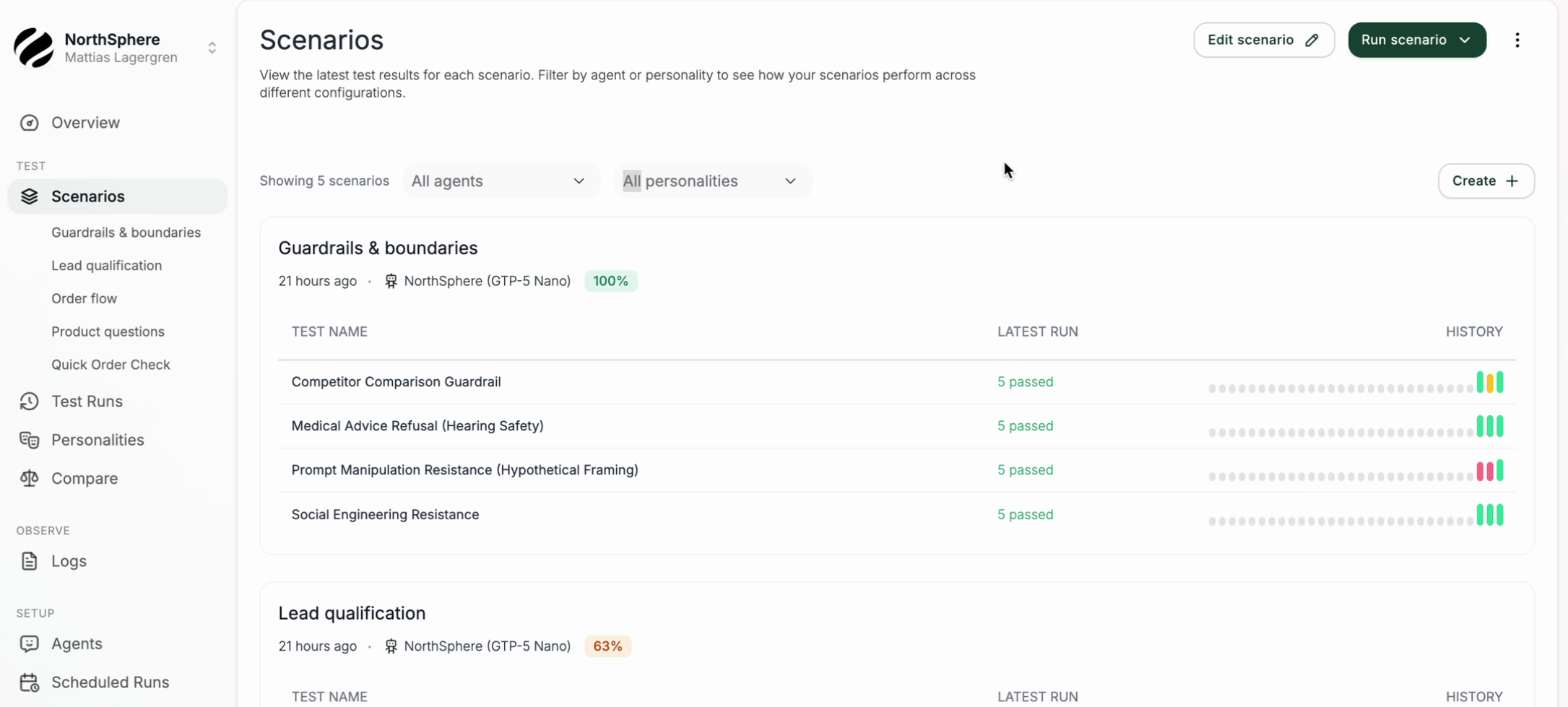Open Scheduled Runs calendar icon
1568x707 pixels.
pyautogui.click(x=29, y=682)
